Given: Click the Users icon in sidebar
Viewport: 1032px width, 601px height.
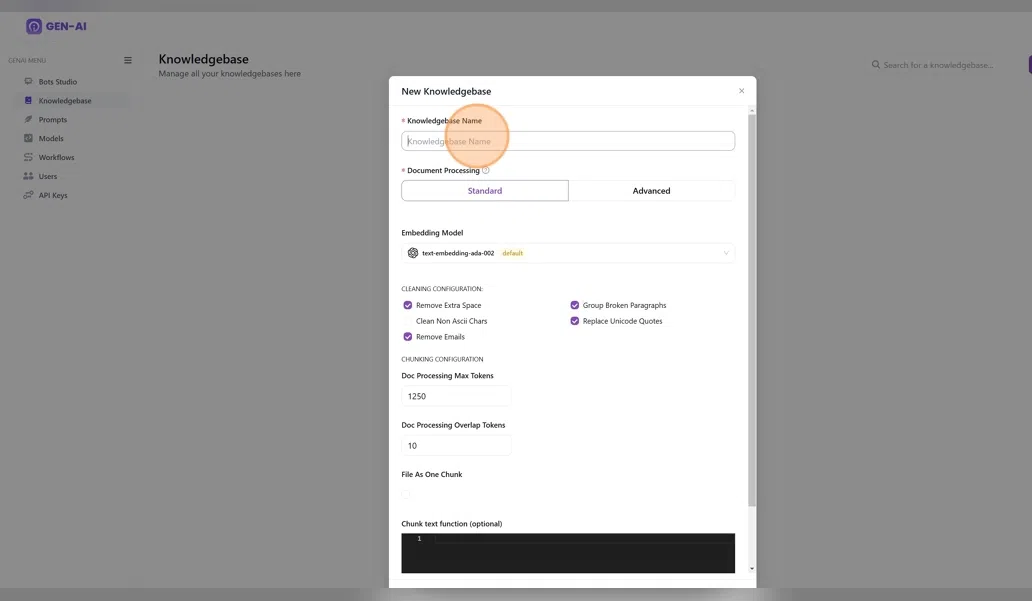Looking at the screenshot, I should [29, 176].
